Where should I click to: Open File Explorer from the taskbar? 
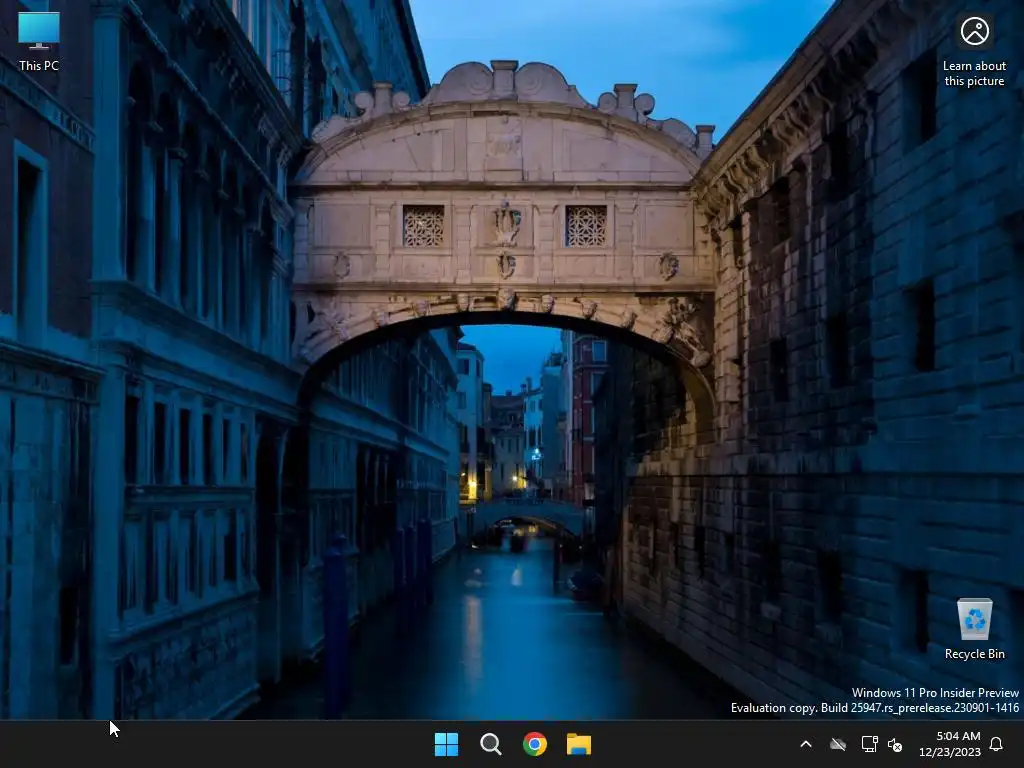tap(579, 744)
